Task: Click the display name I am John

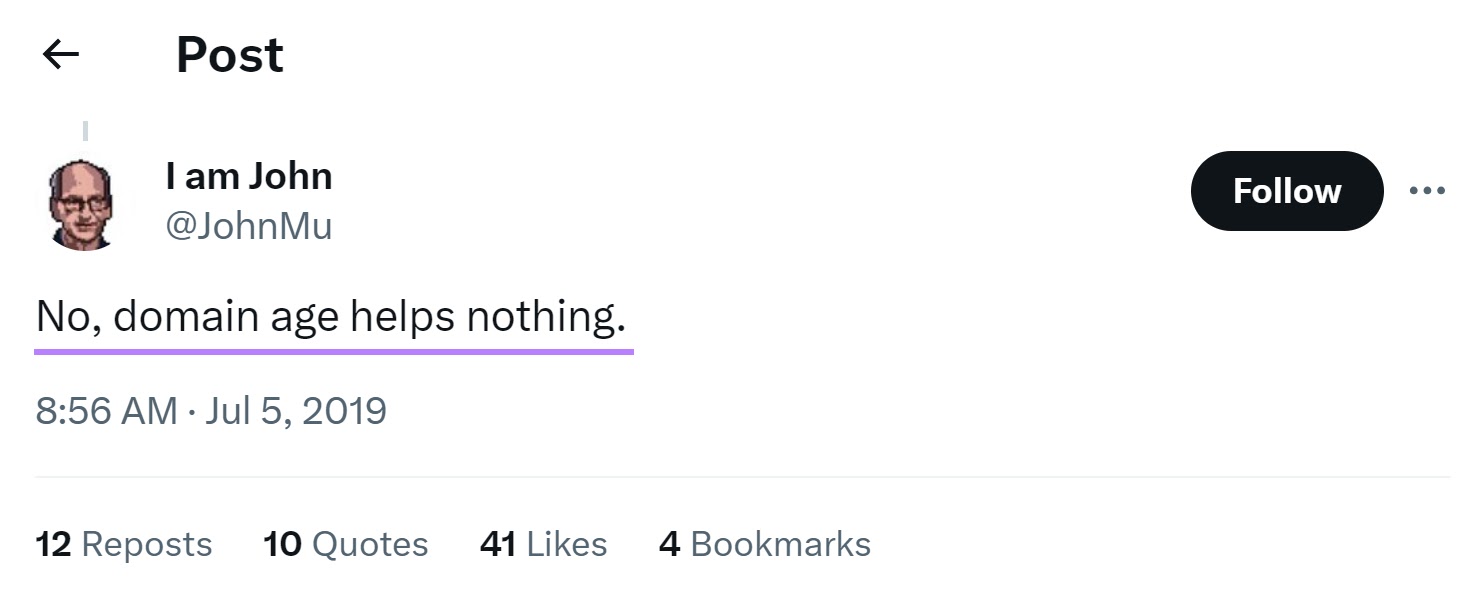Action: (249, 175)
